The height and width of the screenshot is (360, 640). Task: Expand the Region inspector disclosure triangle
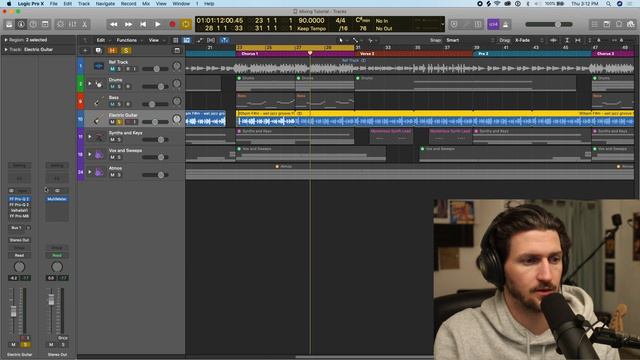[x=6, y=40]
